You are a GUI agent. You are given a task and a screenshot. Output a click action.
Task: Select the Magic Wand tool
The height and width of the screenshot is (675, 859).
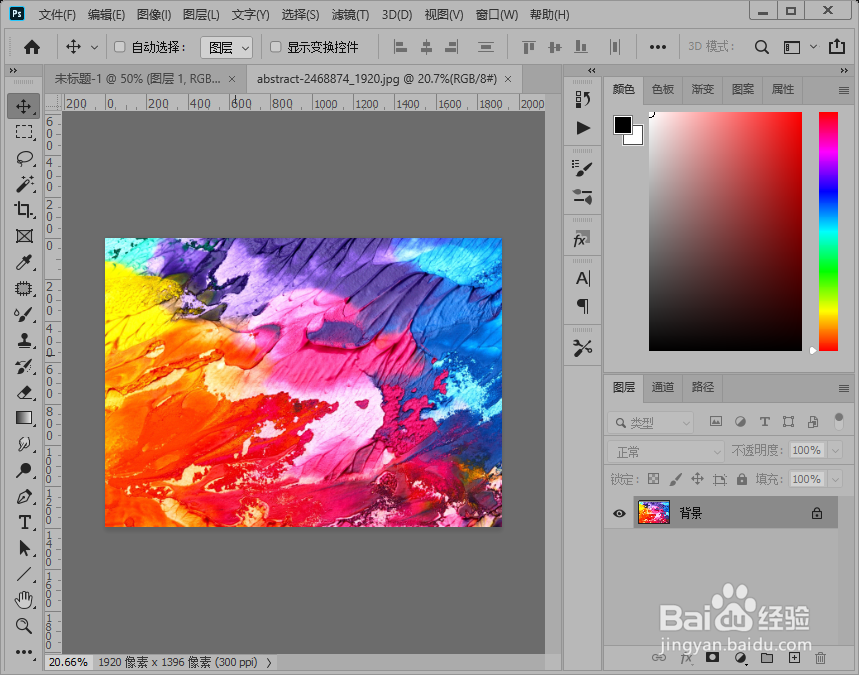24,184
